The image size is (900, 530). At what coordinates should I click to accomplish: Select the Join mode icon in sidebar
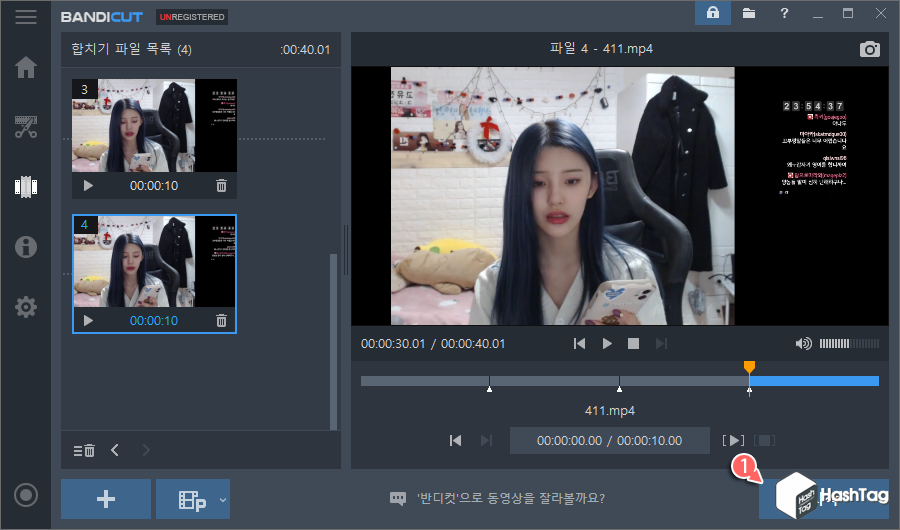26,187
